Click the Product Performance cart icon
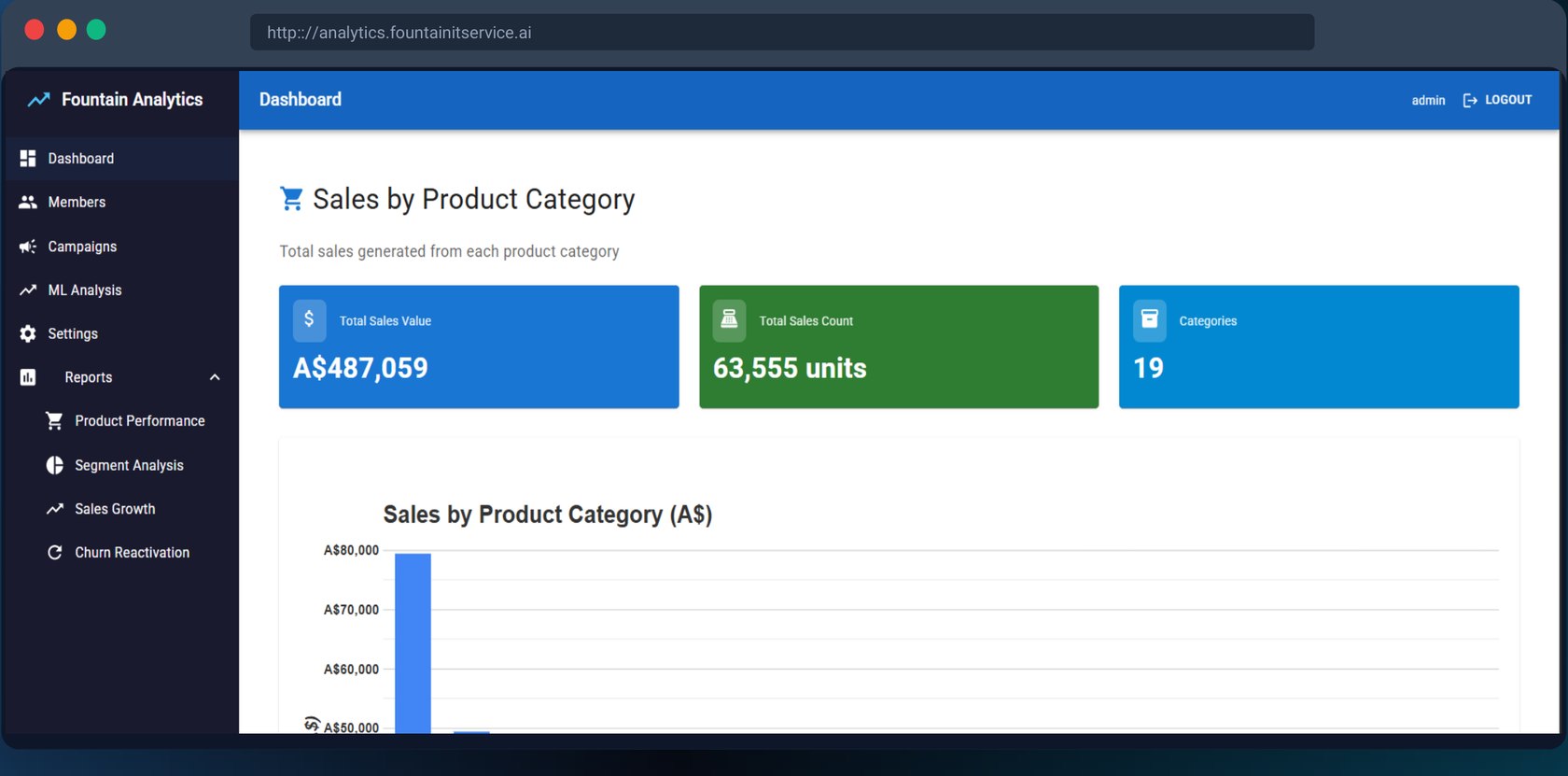The image size is (1568, 776). tap(55, 421)
